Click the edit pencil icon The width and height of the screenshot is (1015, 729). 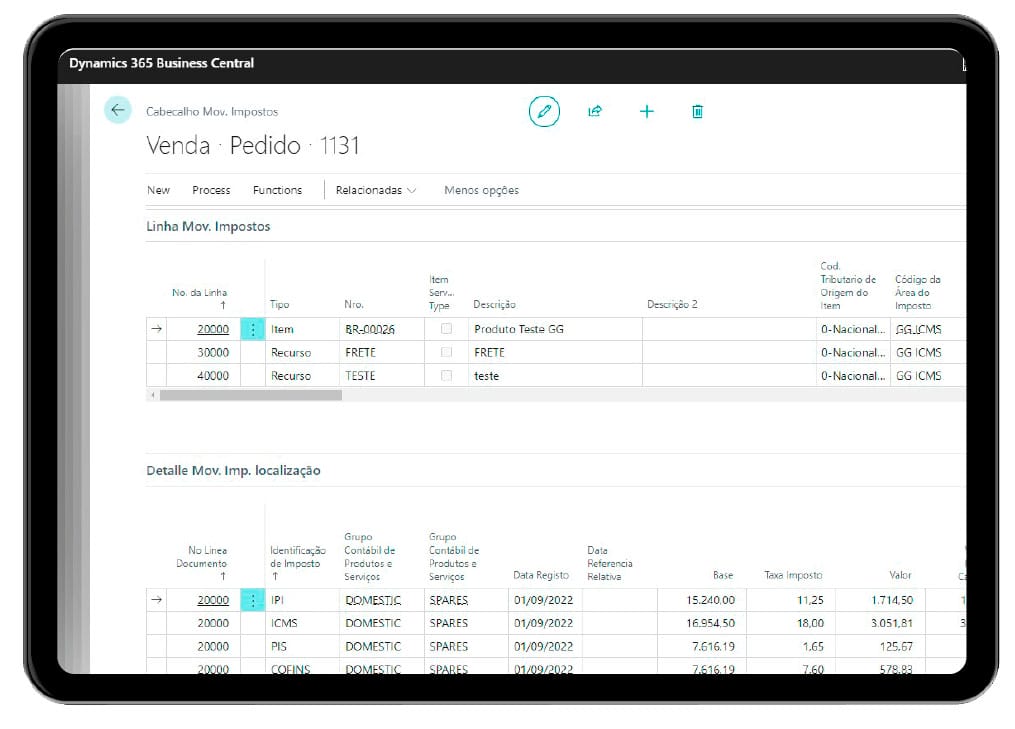coord(544,111)
